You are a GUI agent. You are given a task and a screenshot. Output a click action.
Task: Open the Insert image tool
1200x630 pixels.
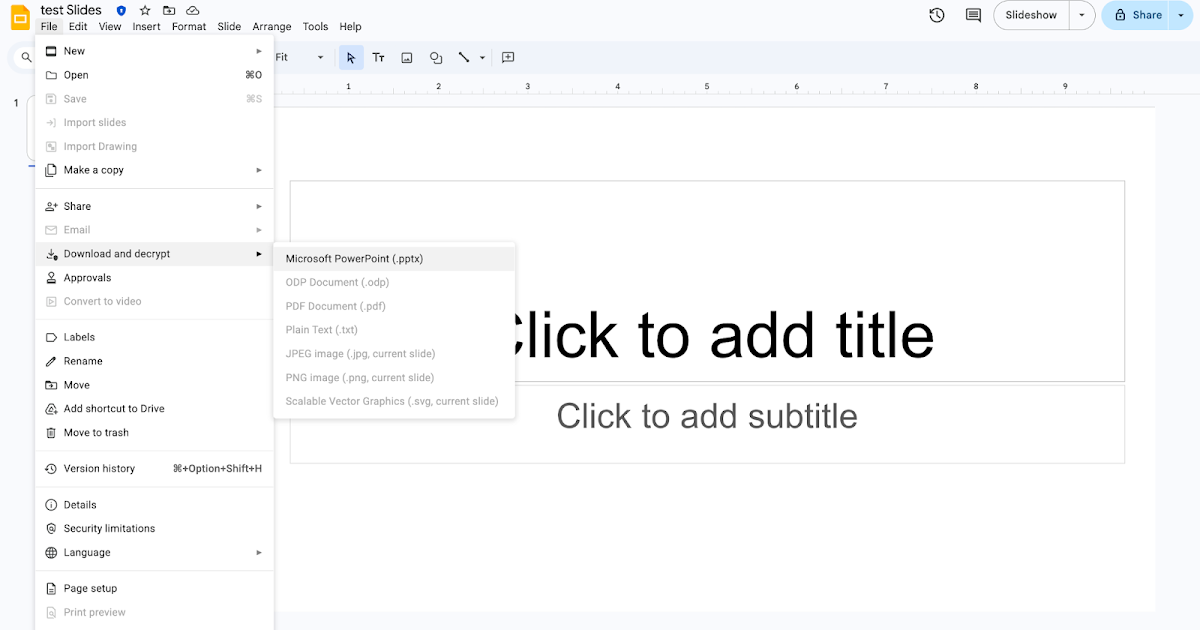pos(406,57)
